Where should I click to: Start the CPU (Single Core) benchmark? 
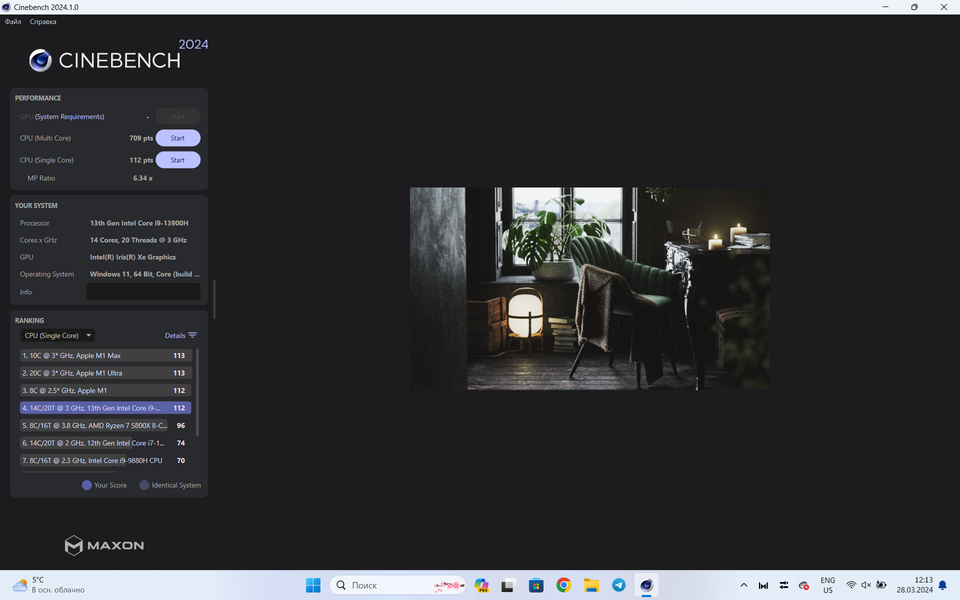pos(177,160)
